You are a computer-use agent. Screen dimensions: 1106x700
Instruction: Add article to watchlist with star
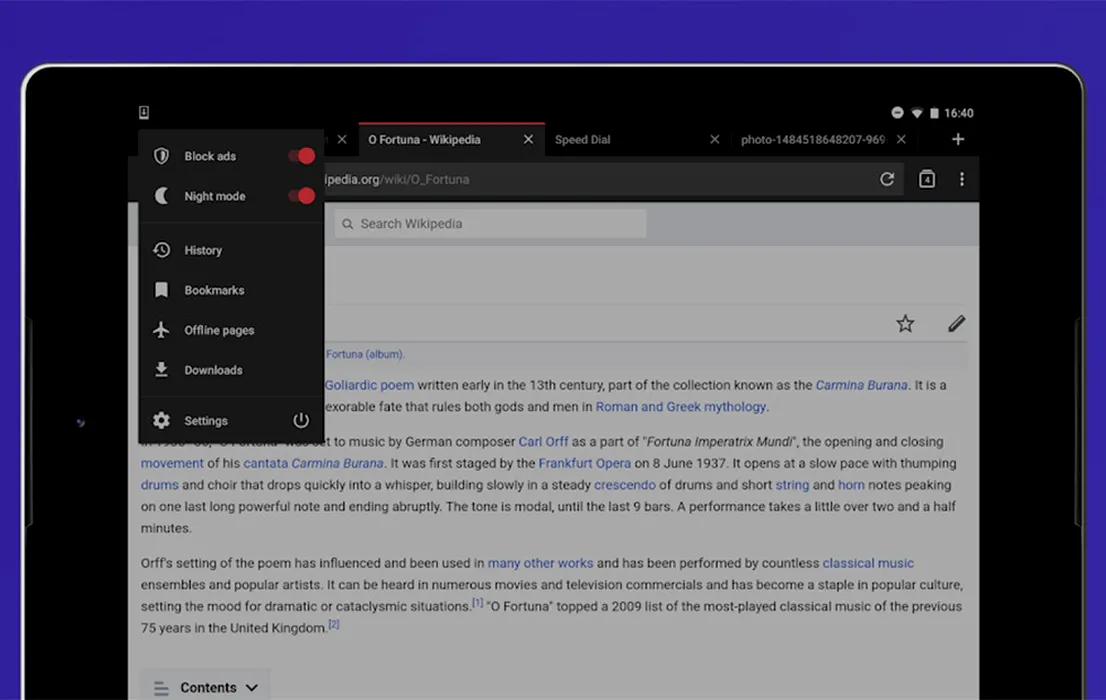tap(905, 324)
